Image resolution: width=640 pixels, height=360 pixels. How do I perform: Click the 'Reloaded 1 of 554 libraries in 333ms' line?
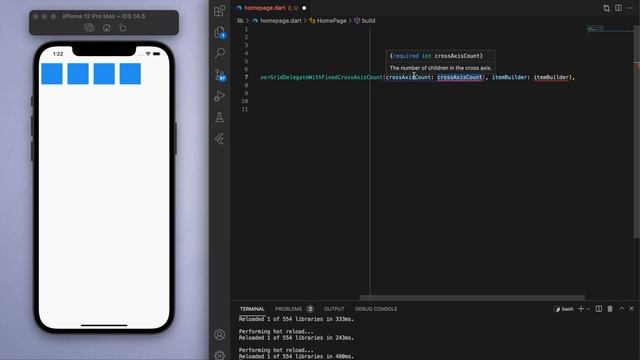(296, 319)
